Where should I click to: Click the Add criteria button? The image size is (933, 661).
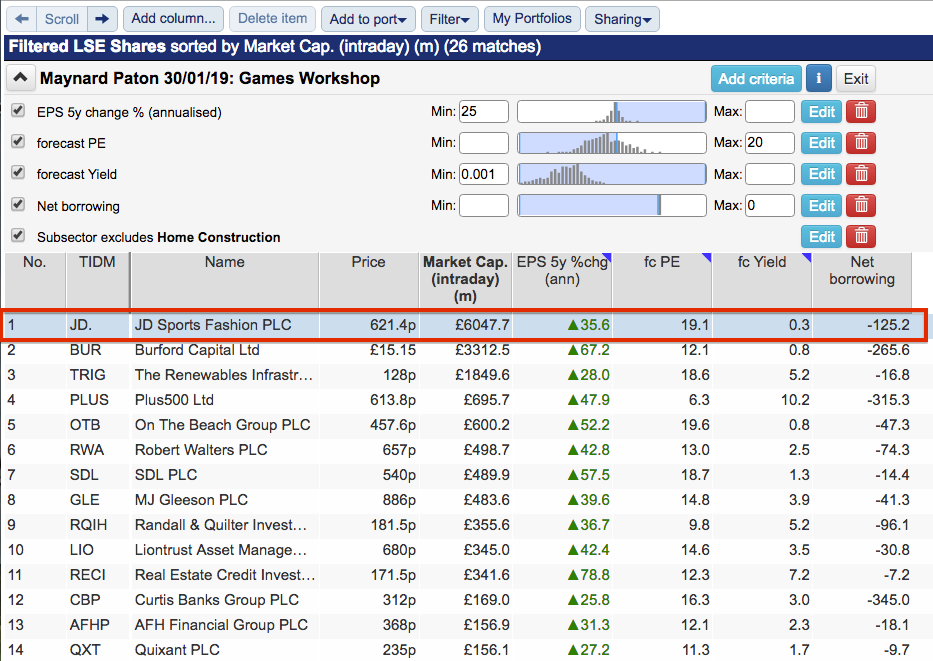pyautogui.click(x=756, y=79)
